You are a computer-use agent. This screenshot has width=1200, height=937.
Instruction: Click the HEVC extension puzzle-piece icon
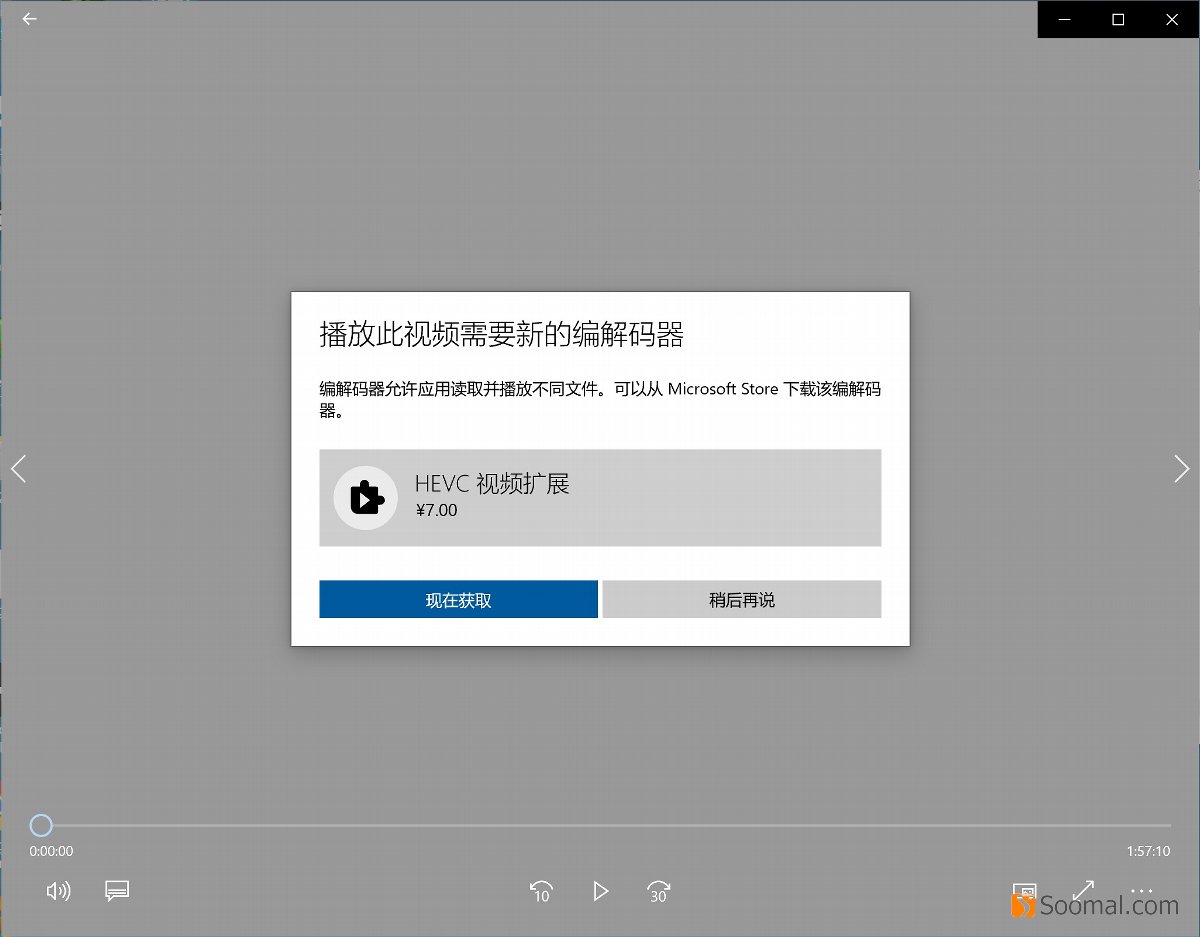(x=365, y=497)
